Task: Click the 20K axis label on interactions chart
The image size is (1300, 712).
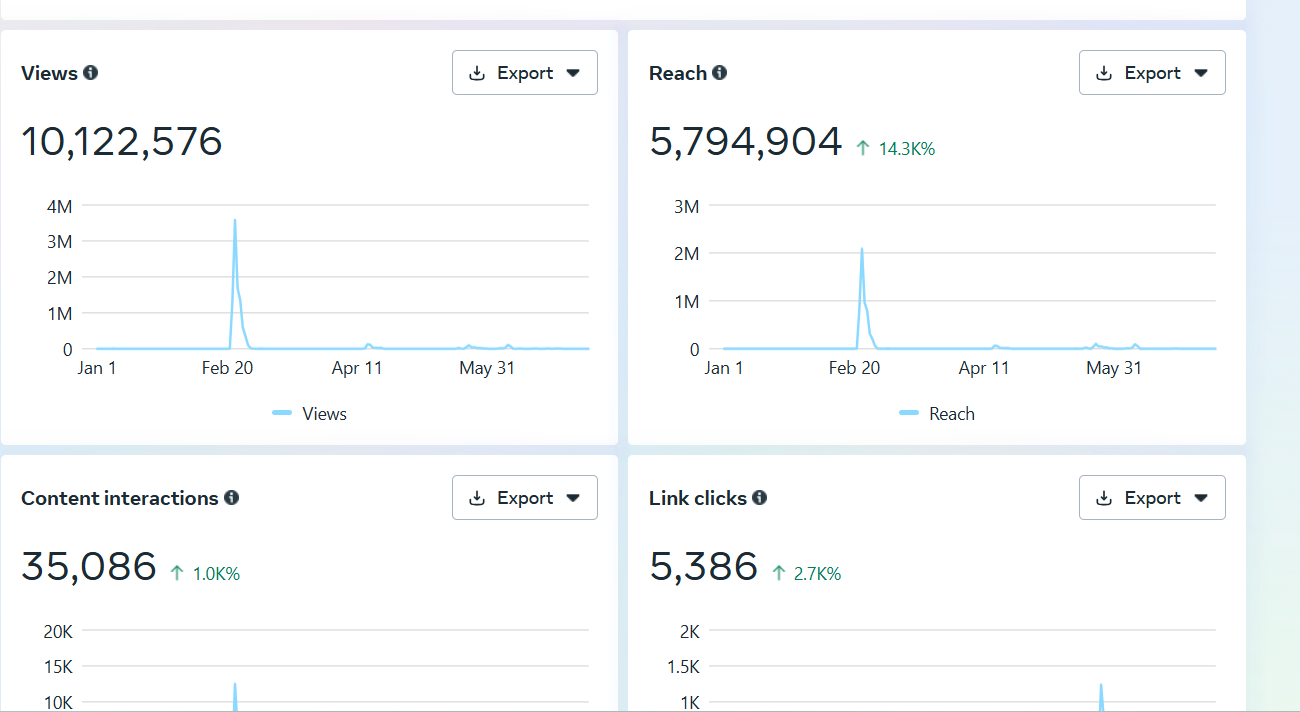Action: click(x=58, y=631)
